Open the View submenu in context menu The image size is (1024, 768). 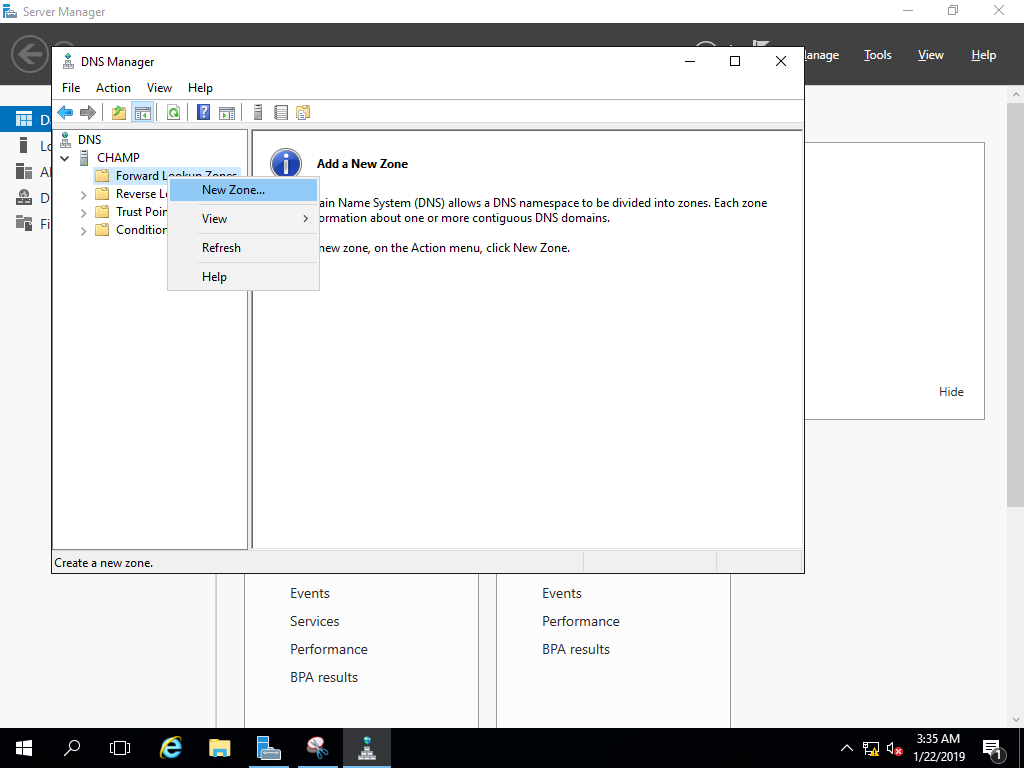tap(244, 219)
